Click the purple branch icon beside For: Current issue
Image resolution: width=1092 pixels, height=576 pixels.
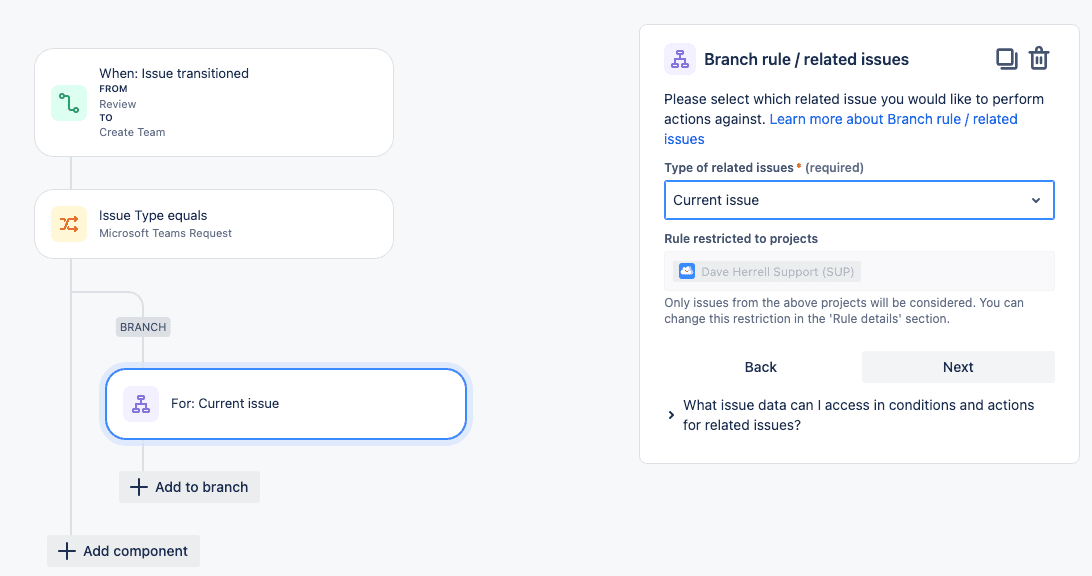[141, 404]
